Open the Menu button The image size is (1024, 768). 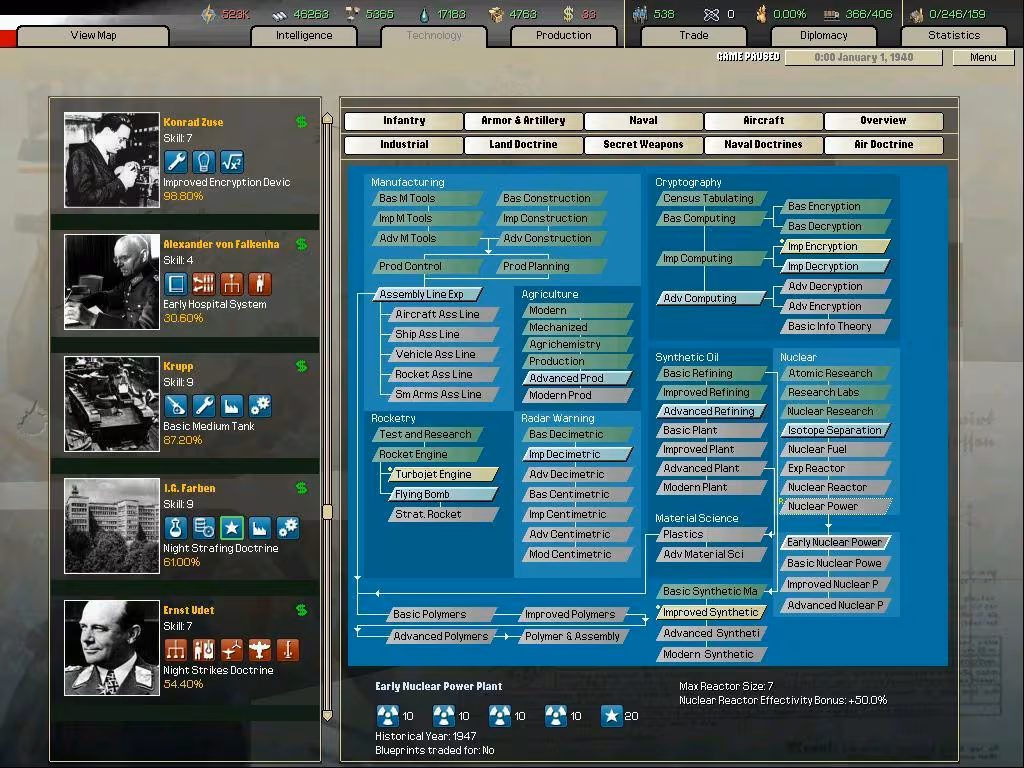point(983,57)
